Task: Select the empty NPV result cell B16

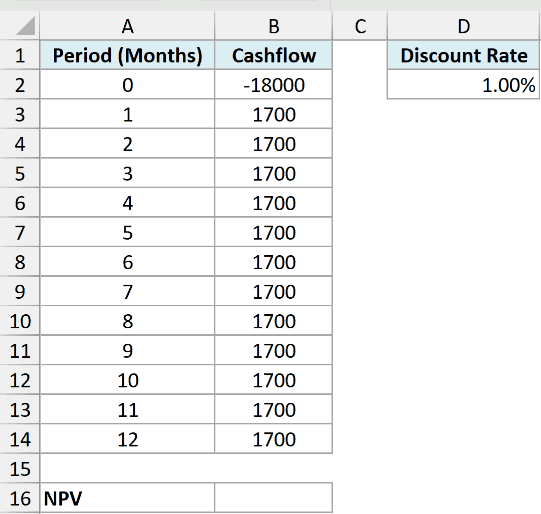Action: coord(274,498)
